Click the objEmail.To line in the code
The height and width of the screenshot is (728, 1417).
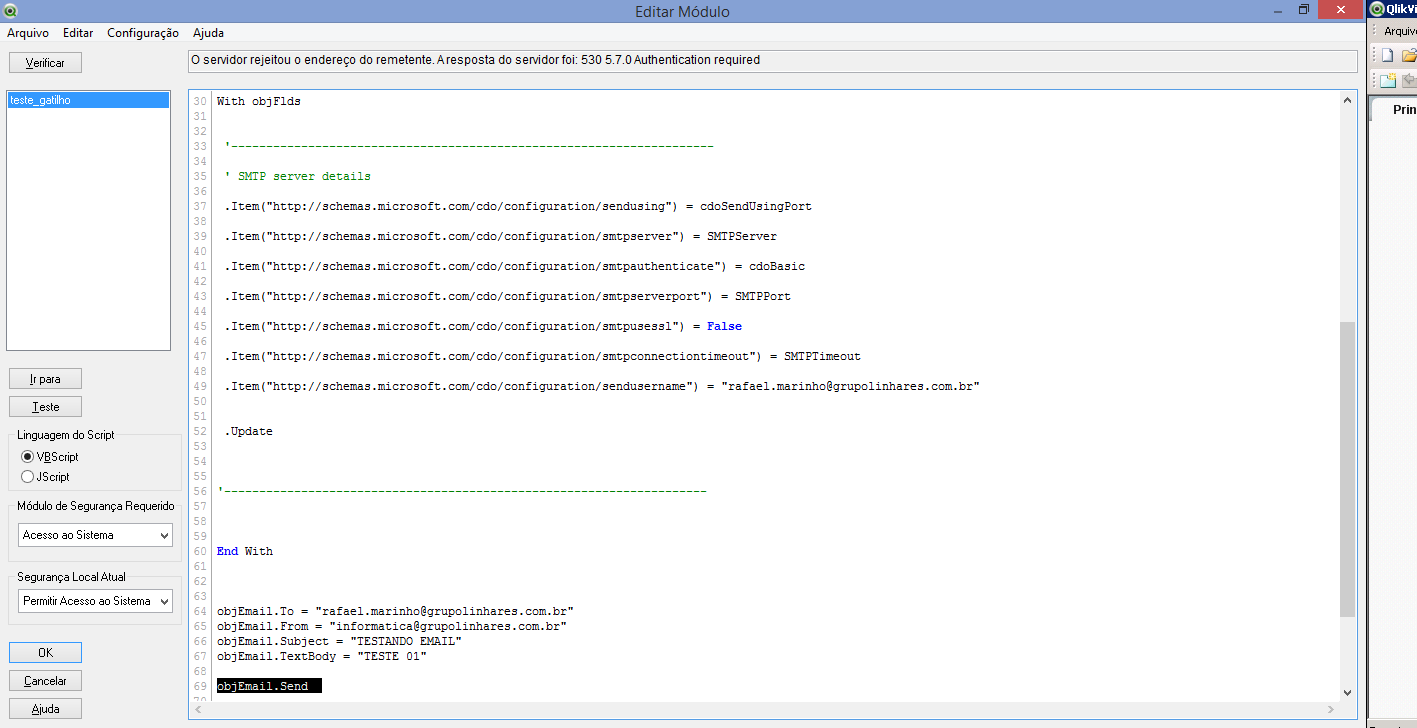(395, 611)
